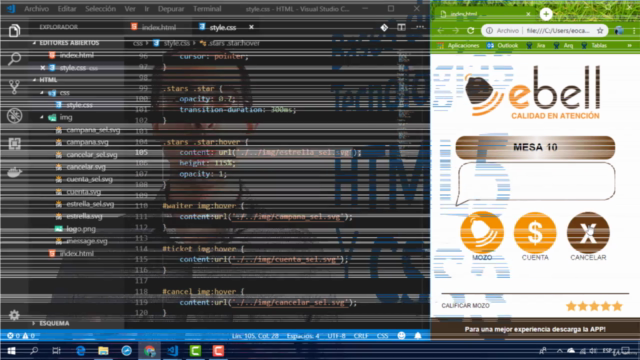This screenshot has width=640, height=360.
Task: Click the Aplicaciones bookmark
Action: (458, 46)
